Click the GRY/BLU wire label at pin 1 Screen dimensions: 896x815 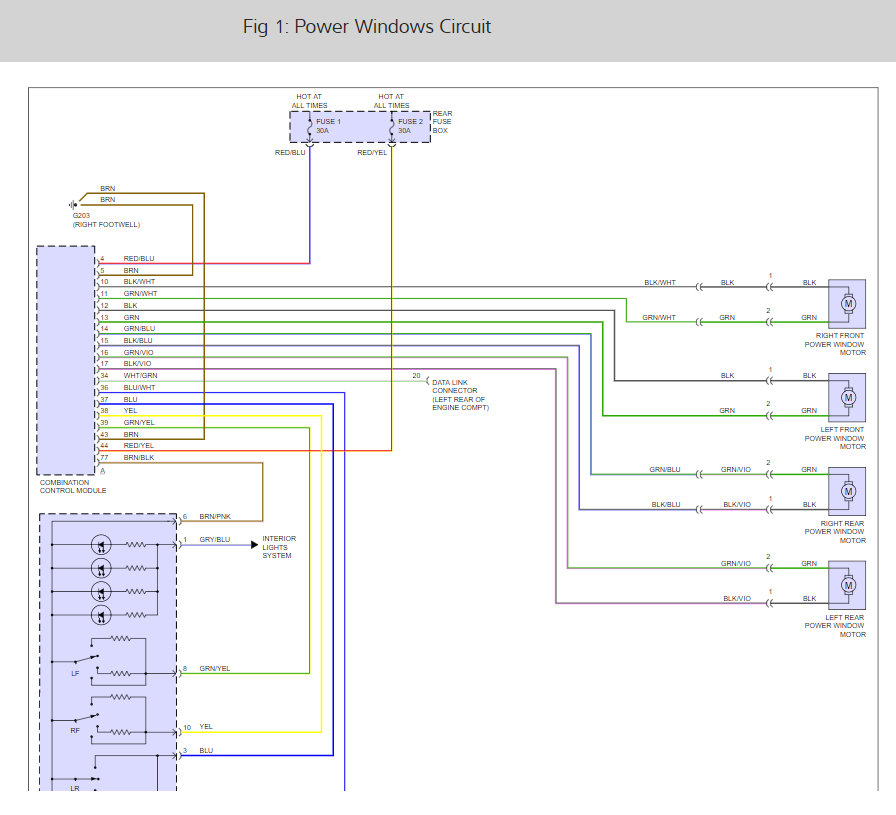click(214, 540)
